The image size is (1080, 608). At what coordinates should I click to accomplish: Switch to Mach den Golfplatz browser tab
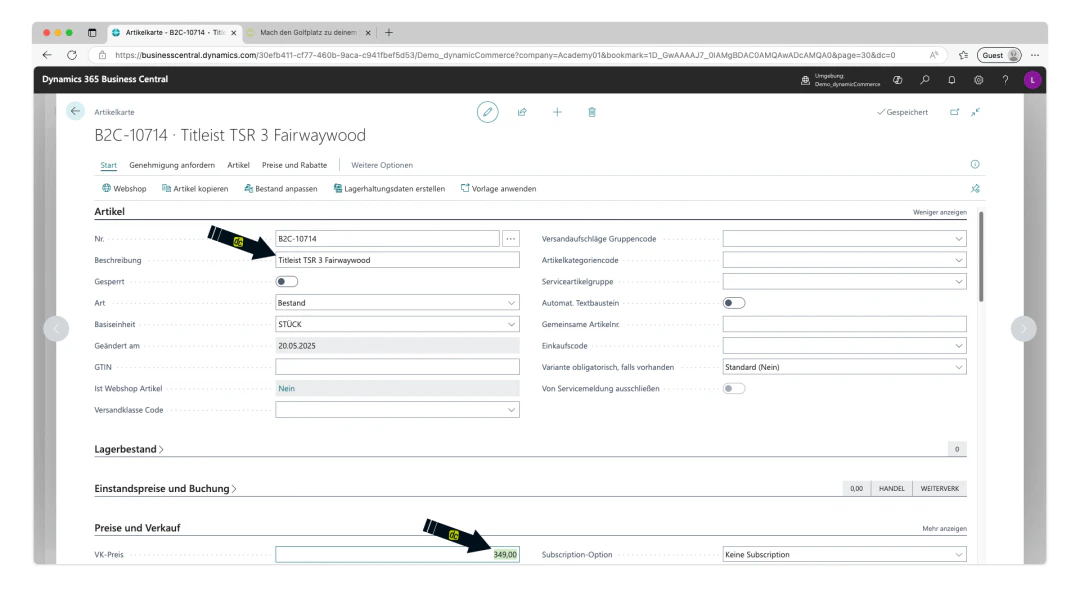tap(307, 32)
